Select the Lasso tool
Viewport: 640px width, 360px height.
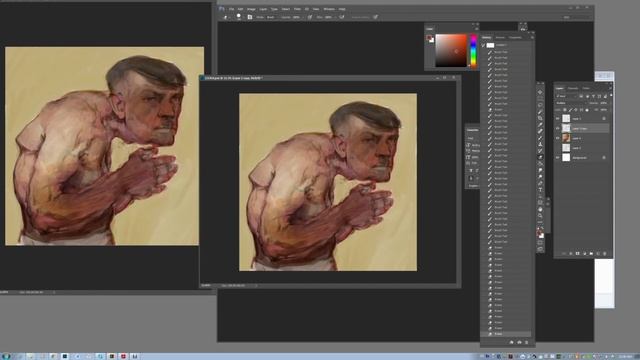click(x=540, y=105)
